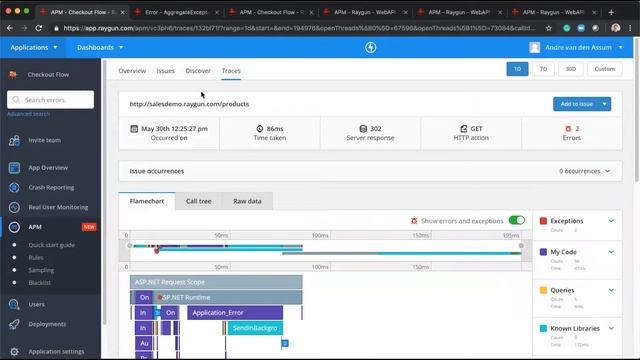
Task: Click the Application_Error flamechart block
Action: (x=235, y=313)
